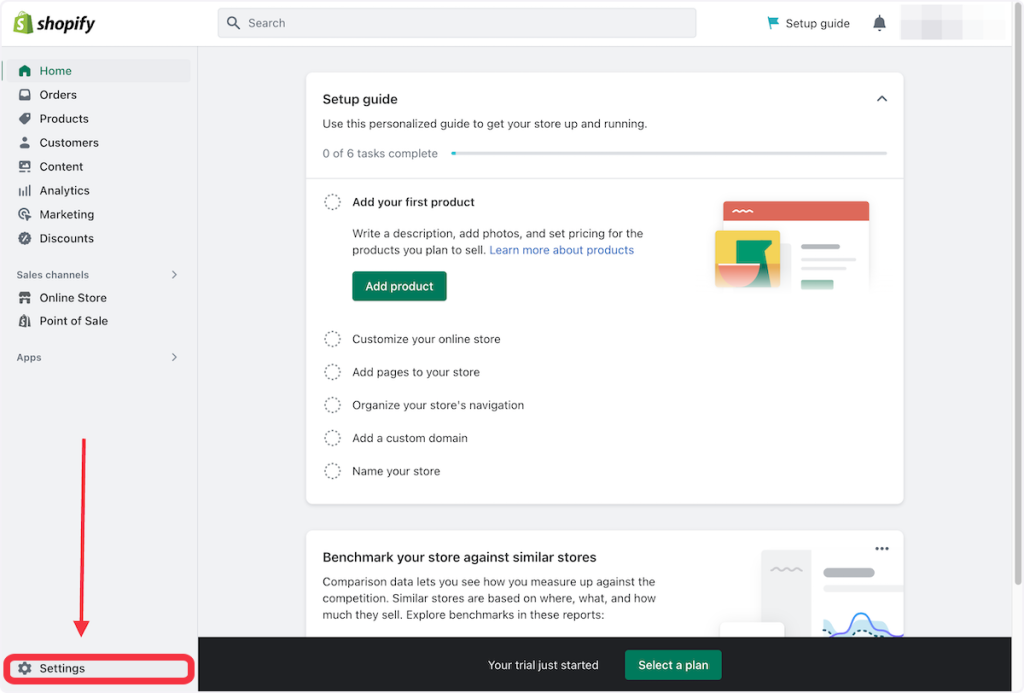Image resolution: width=1024 pixels, height=693 pixels.
Task: Click the Online Store storefront icon
Action: pos(25,298)
